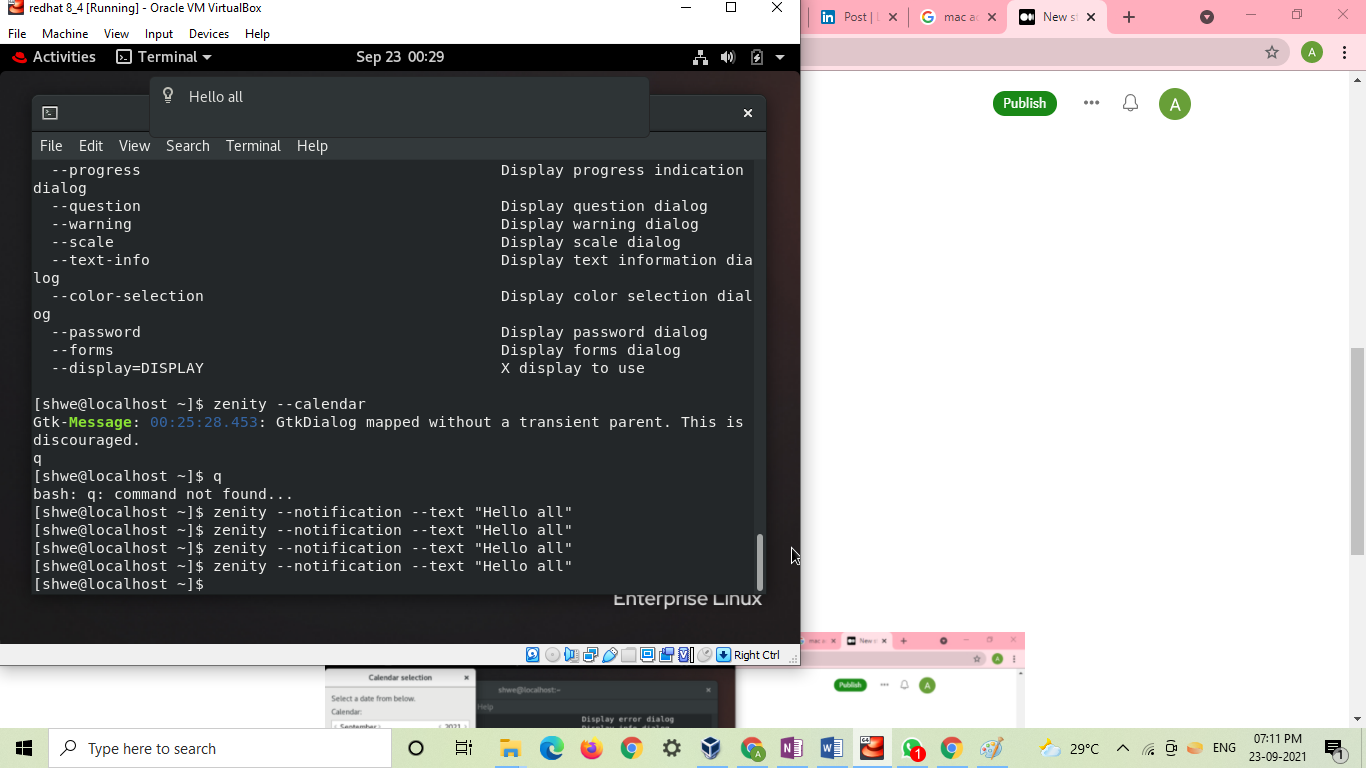Image resolution: width=1366 pixels, height=768 pixels.
Task: Open the Search menu in the terminal window
Action: point(187,146)
